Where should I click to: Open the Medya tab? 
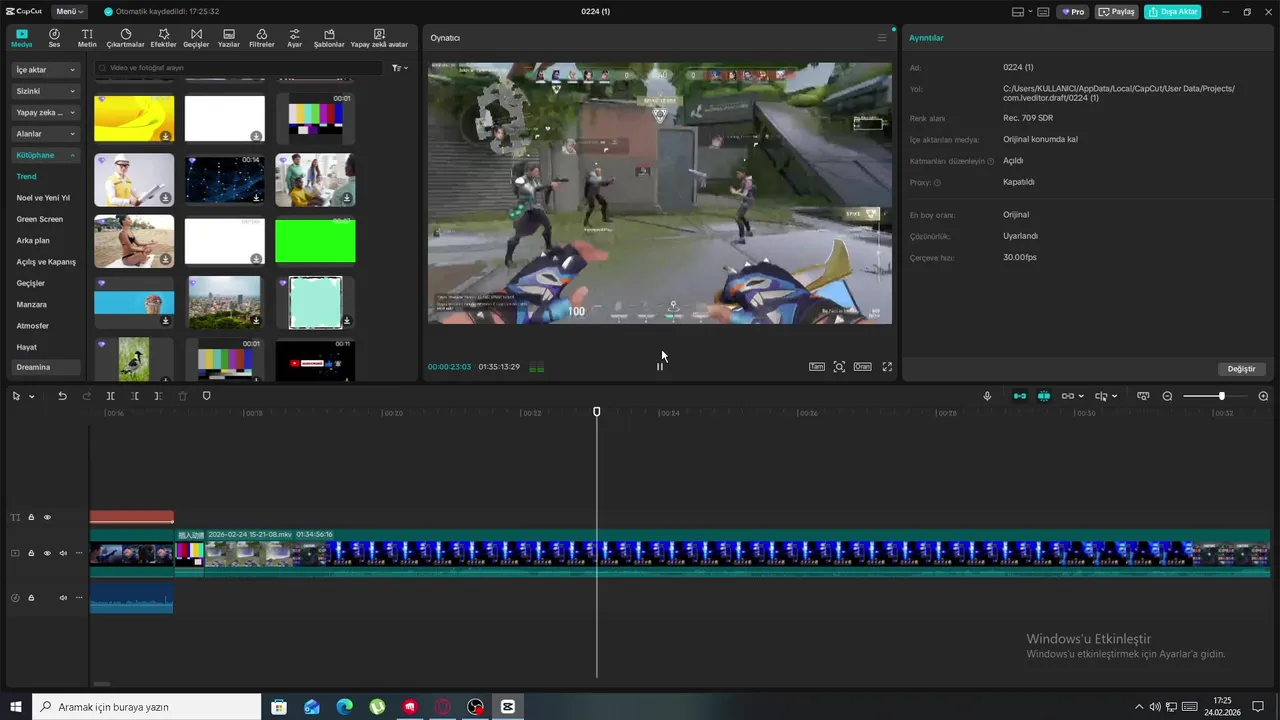(22, 39)
